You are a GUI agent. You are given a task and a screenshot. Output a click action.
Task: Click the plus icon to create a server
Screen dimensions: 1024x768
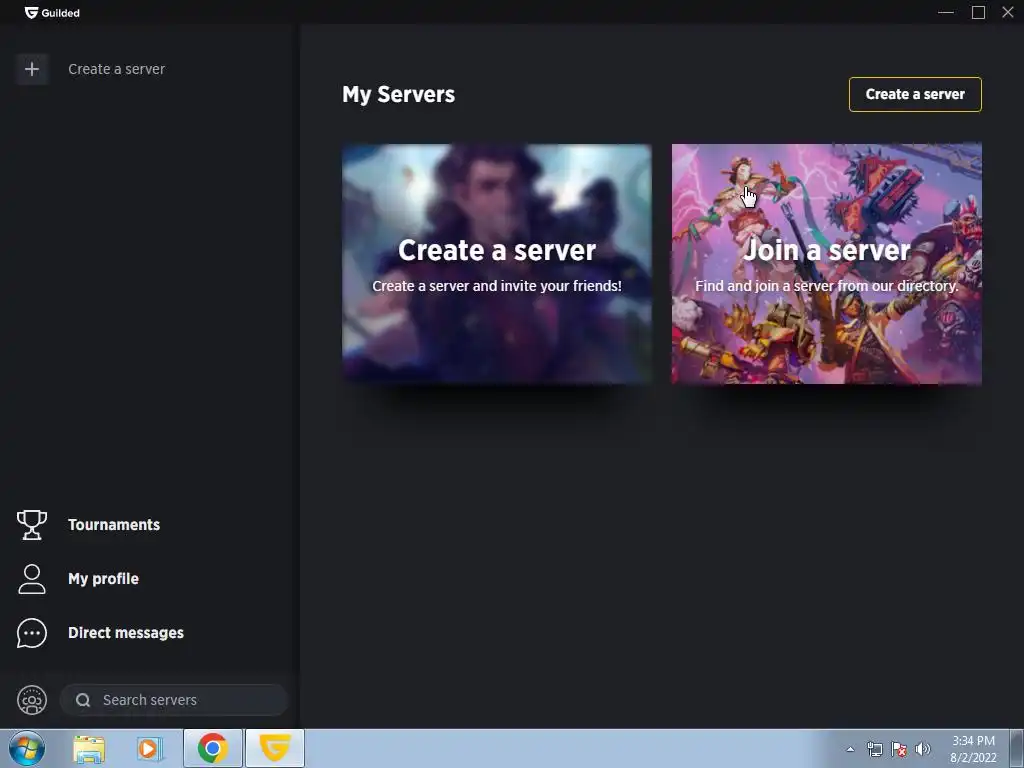32,69
